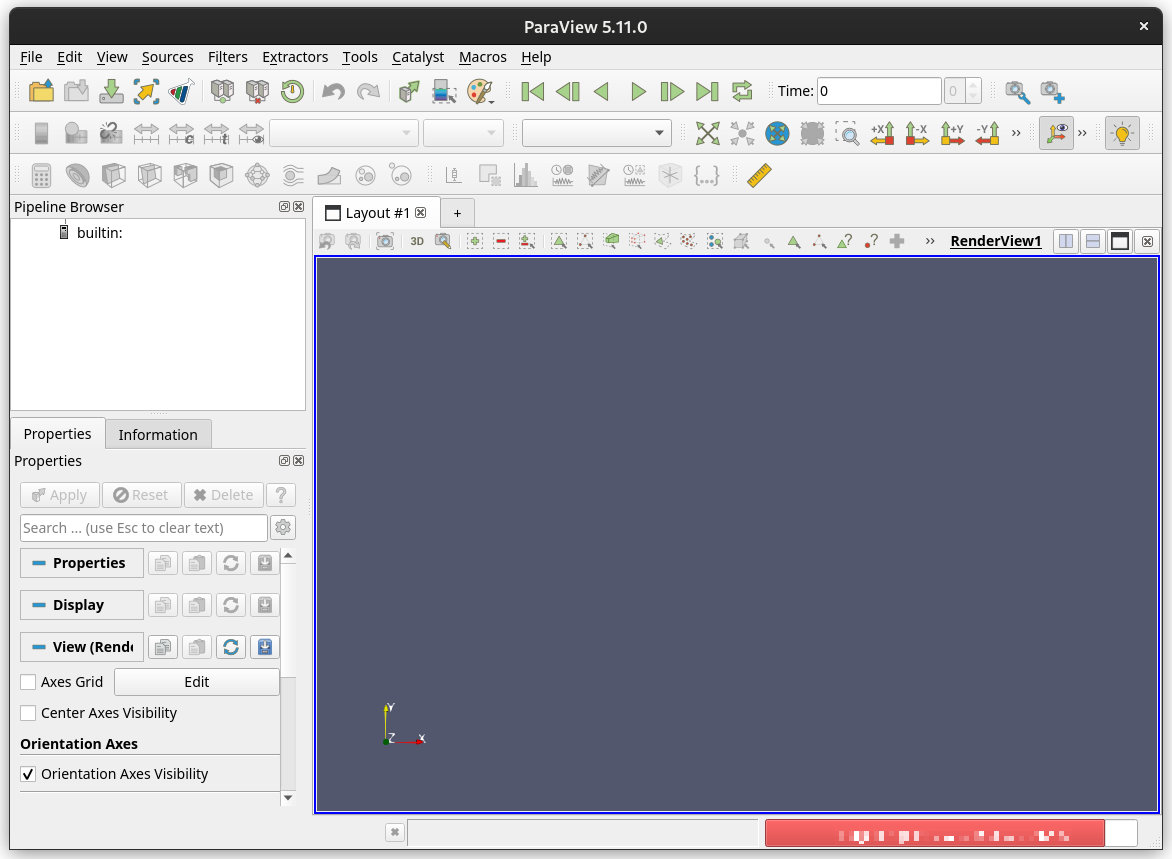
Task: Click the Glyph filter icon
Action: 256,176
